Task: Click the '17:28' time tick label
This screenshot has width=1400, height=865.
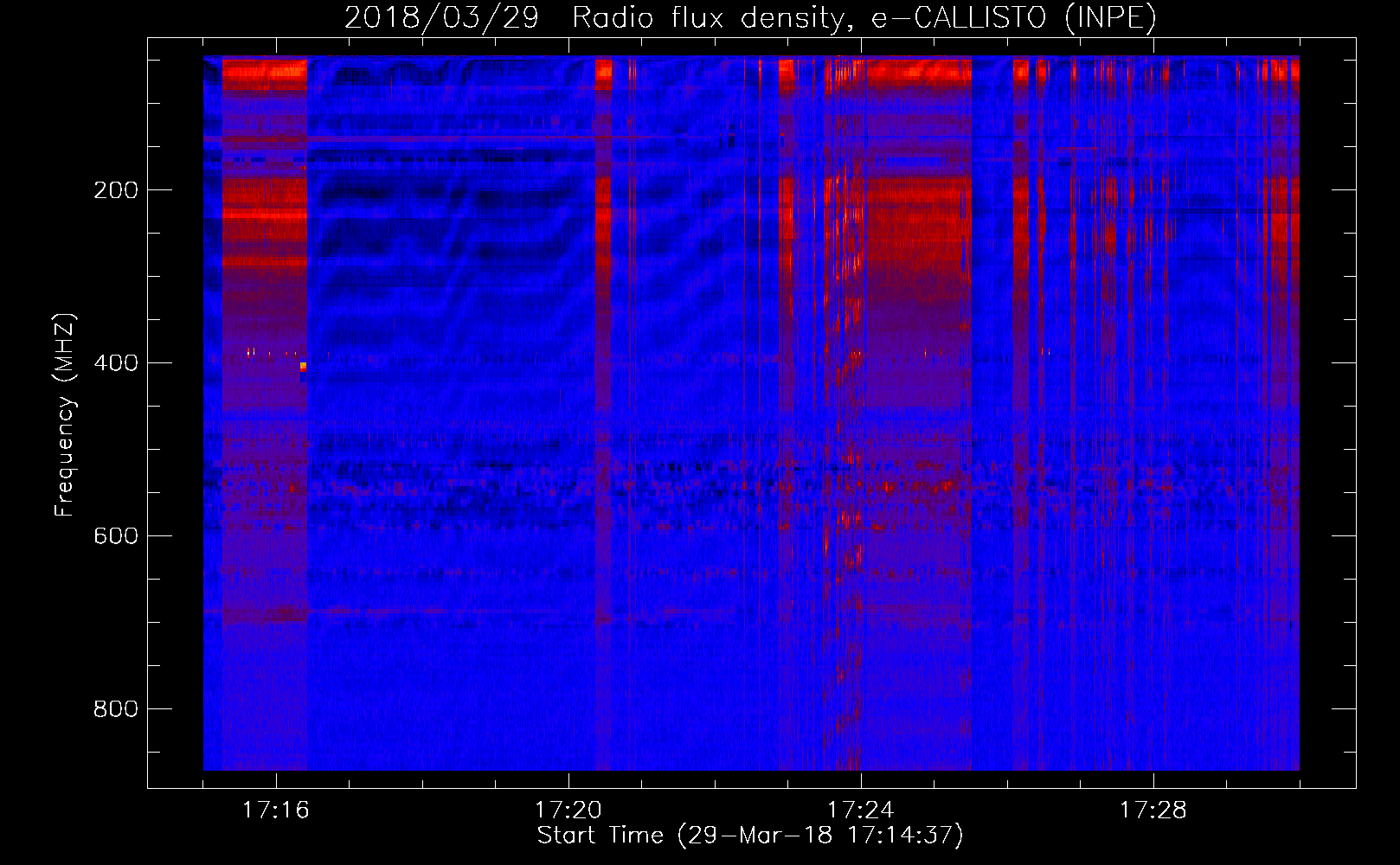Action: point(1153,811)
